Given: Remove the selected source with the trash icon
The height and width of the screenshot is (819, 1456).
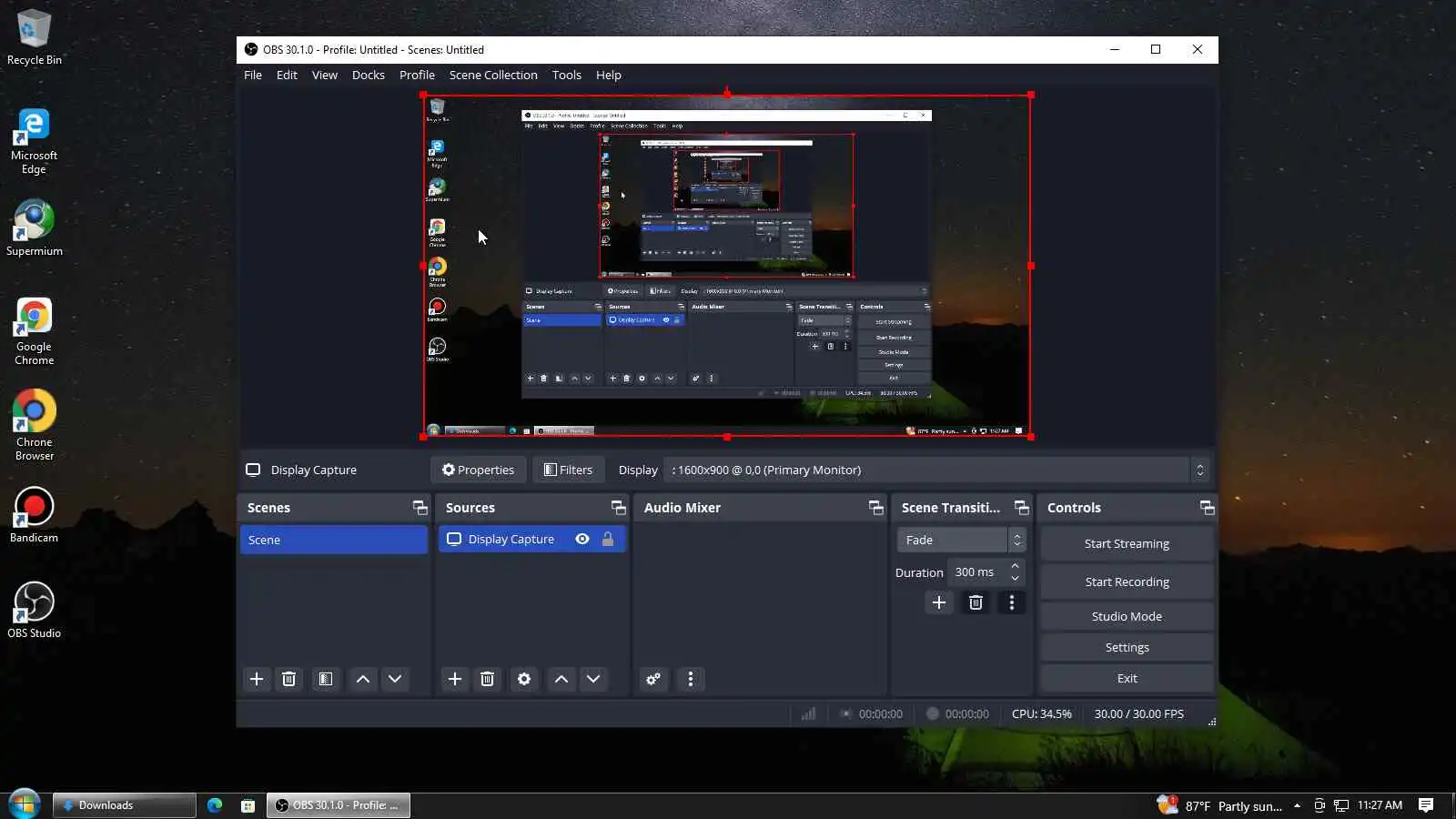Looking at the screenshot, I should click(x=487, y=679).
